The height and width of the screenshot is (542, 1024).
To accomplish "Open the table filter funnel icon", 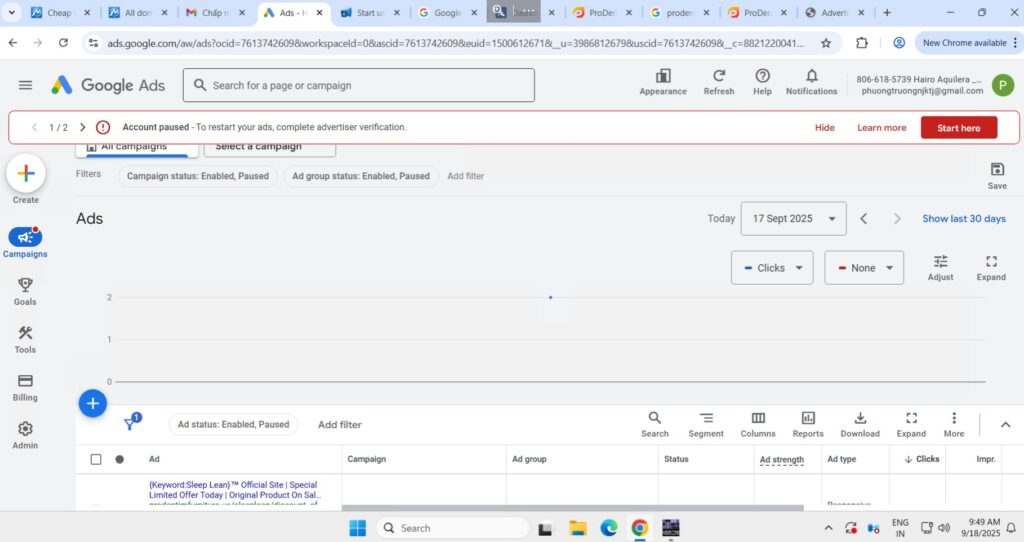I will pyautogui.click(x=131, y=423).
